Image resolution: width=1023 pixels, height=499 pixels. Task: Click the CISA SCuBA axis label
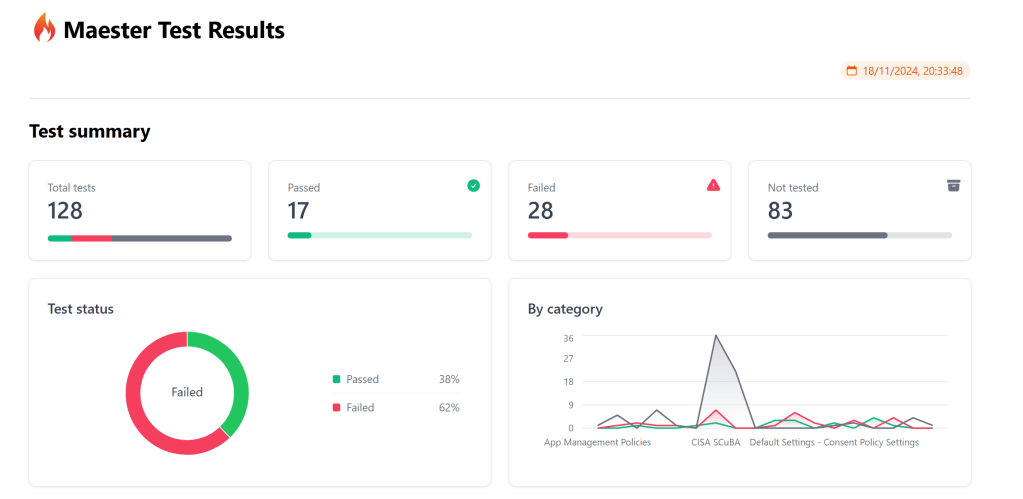pyautogui.click(x=715, y=442)
